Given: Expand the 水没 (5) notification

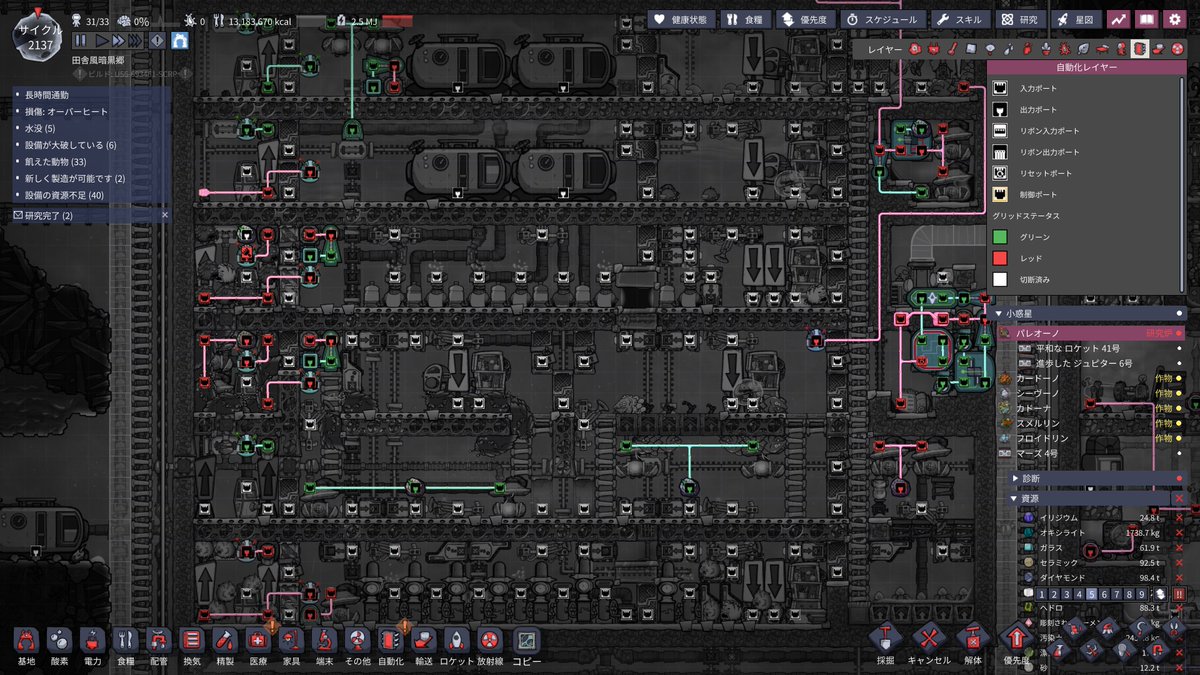Looking at the screenshot, I should 92,129.
